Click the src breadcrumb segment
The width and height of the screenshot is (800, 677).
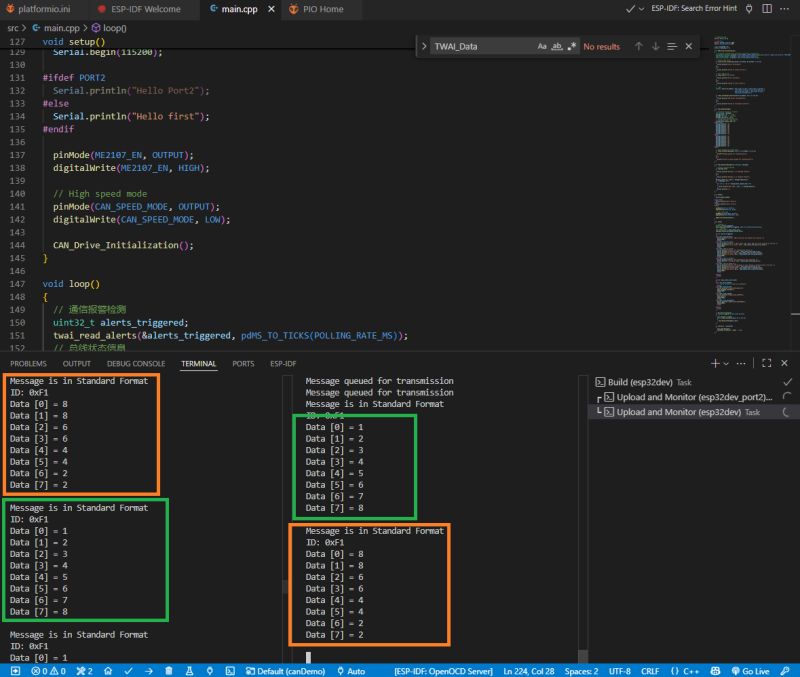[x=13, y=28]
